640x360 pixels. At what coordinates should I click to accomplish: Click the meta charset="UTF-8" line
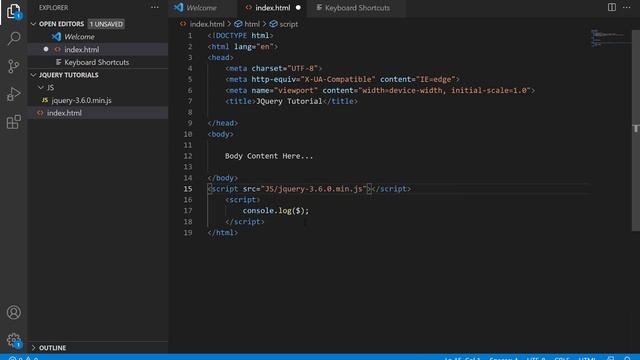274,68
